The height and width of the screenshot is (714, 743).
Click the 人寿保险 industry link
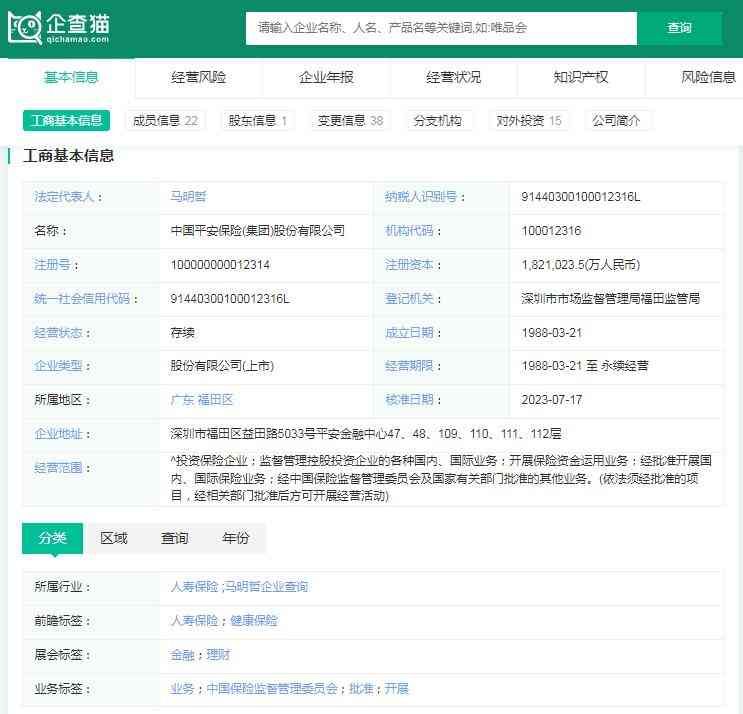pos(194,587)
